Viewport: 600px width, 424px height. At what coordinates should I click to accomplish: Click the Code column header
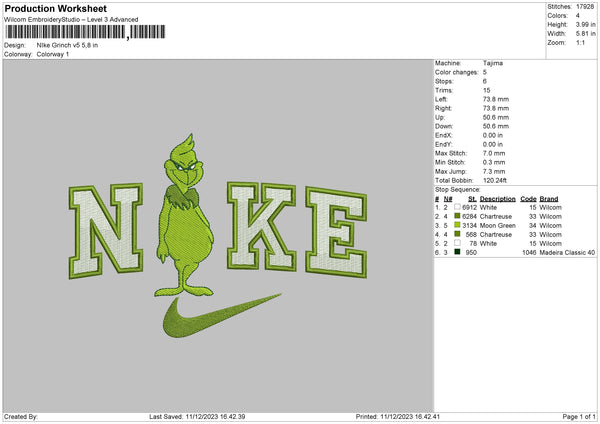click(528, 199)
